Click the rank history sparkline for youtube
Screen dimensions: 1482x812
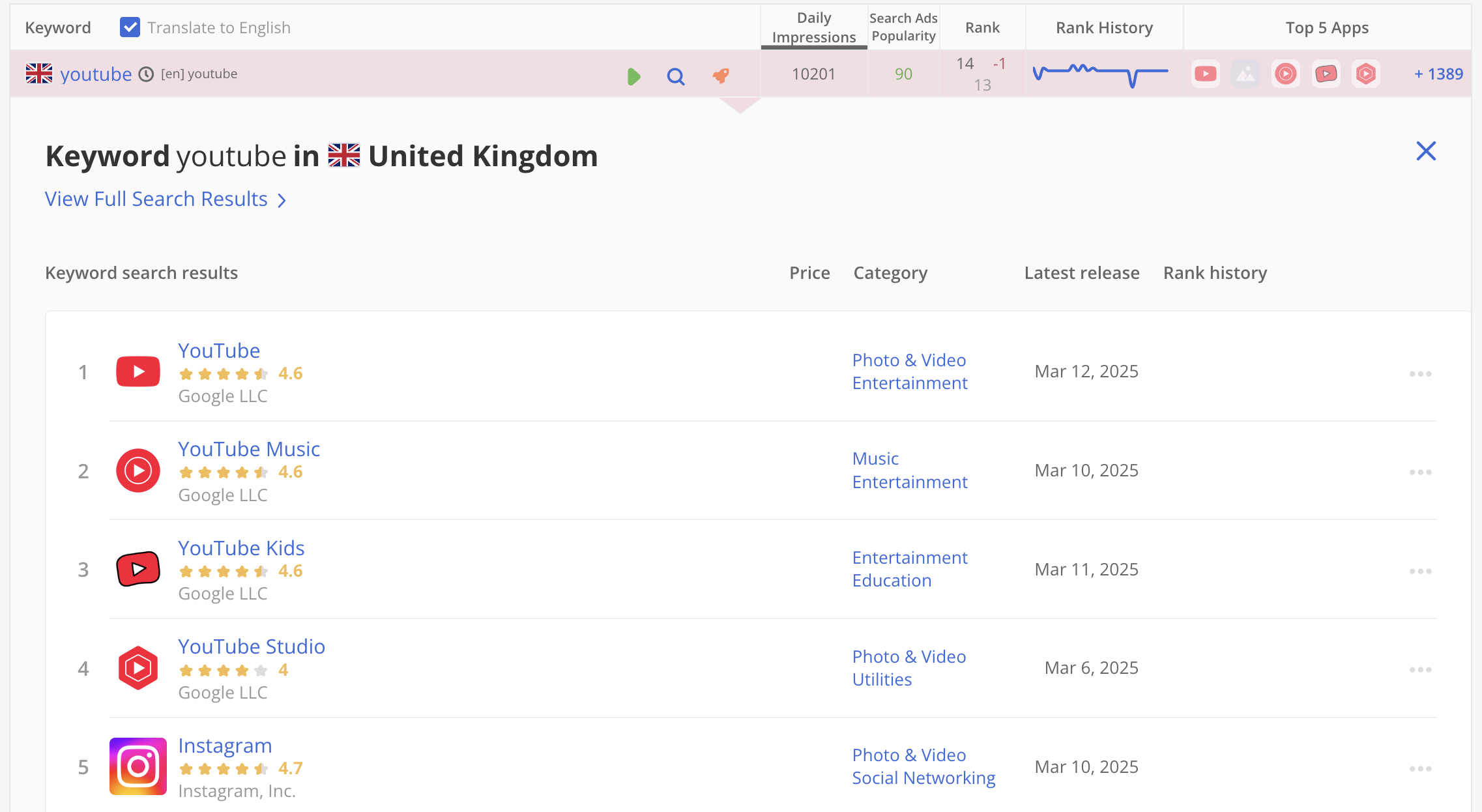coord(1100,75)
